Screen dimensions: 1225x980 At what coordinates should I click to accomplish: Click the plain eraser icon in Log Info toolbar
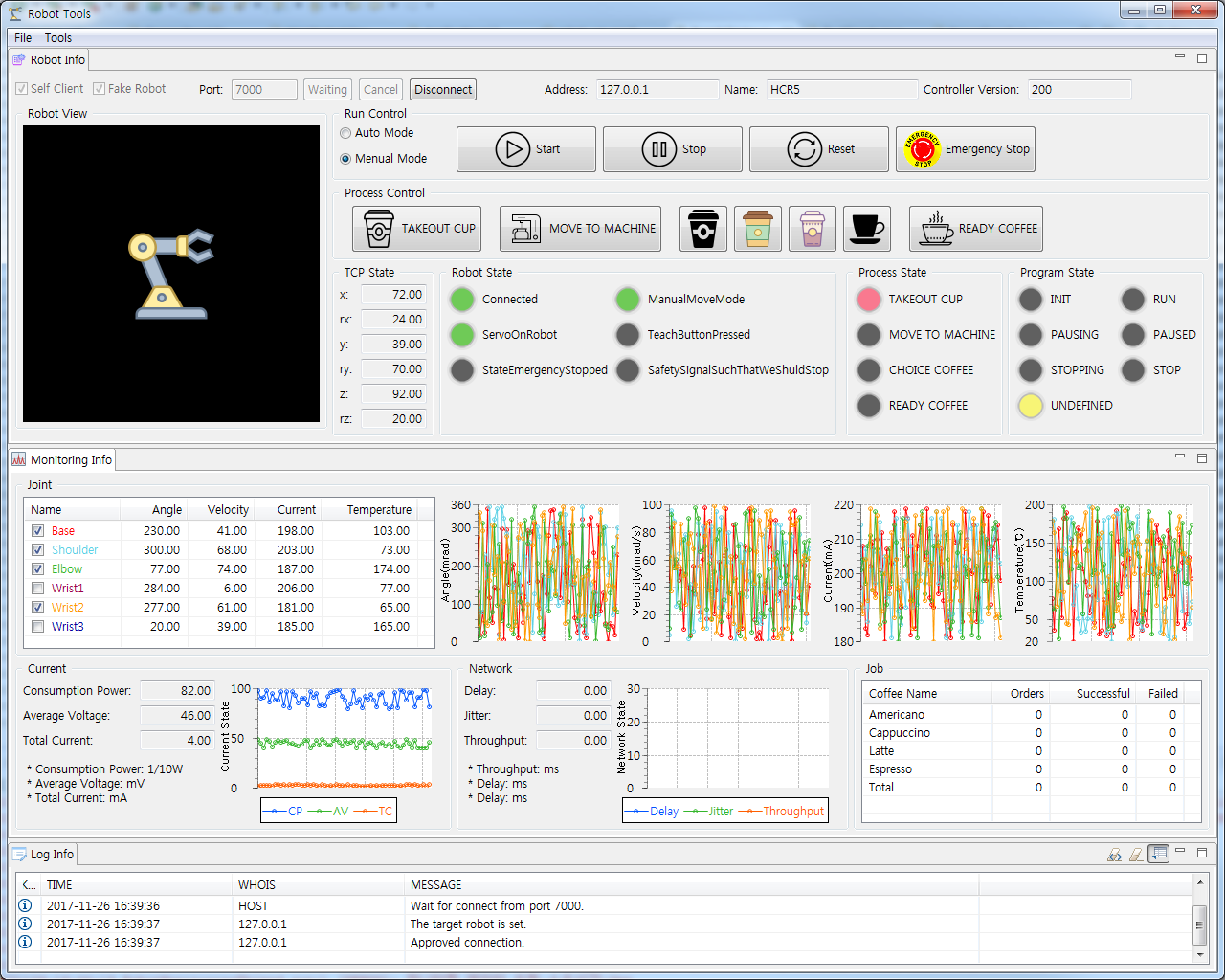[x=1135, y=854]
